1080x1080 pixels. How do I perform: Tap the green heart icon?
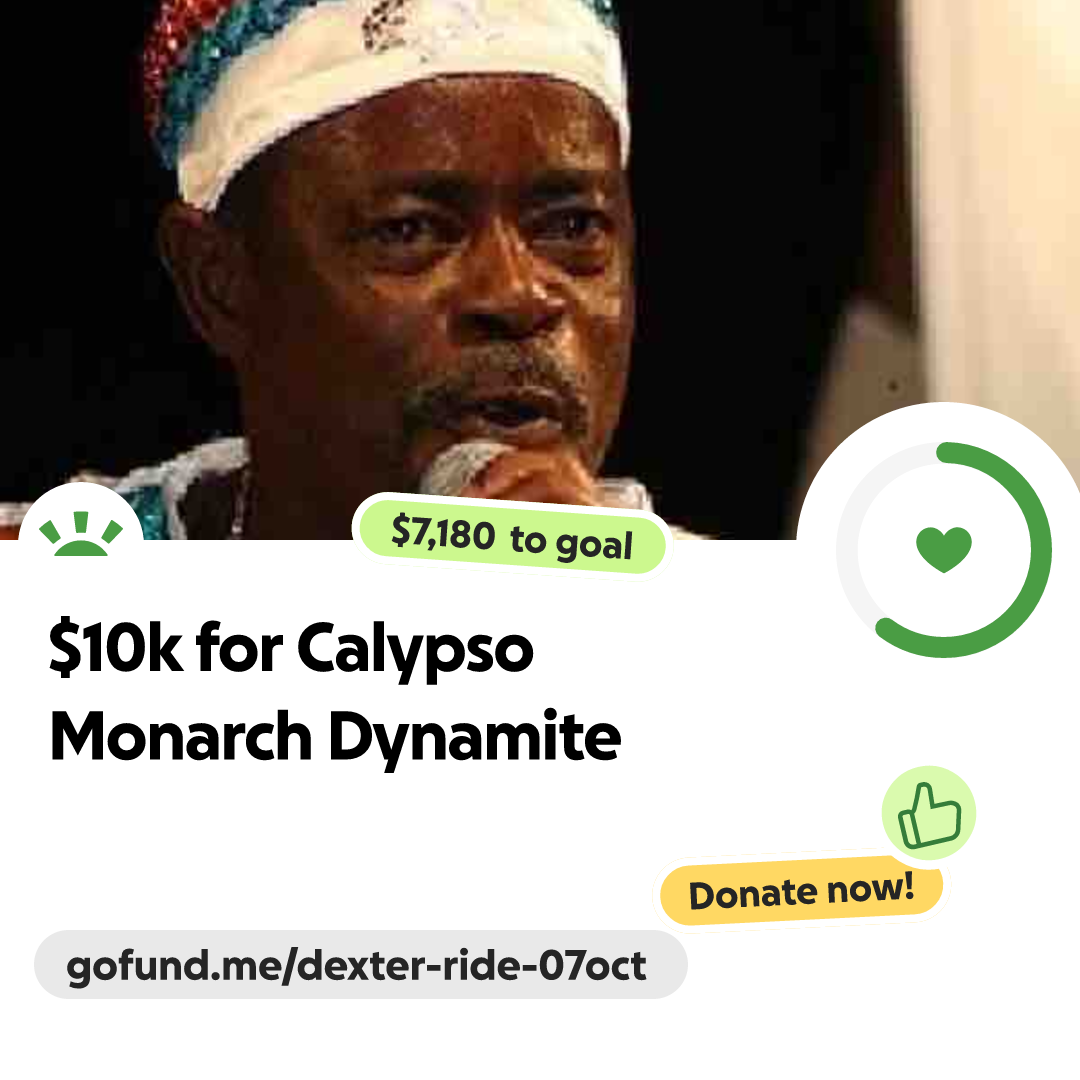click(944, 549)
